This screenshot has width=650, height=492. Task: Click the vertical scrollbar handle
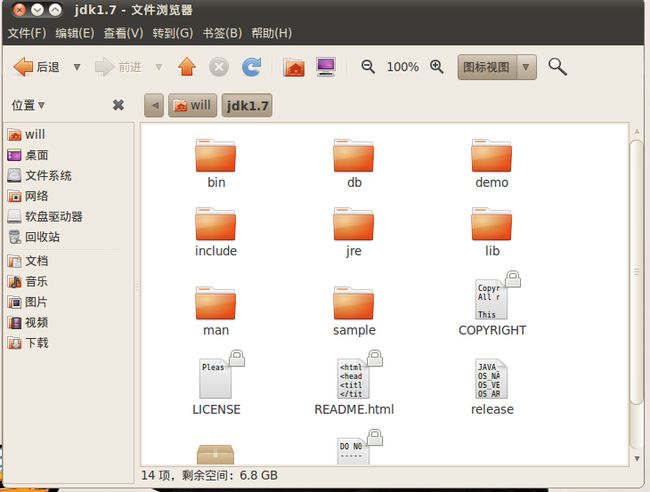pyautogui.click(x=636, y=272)
